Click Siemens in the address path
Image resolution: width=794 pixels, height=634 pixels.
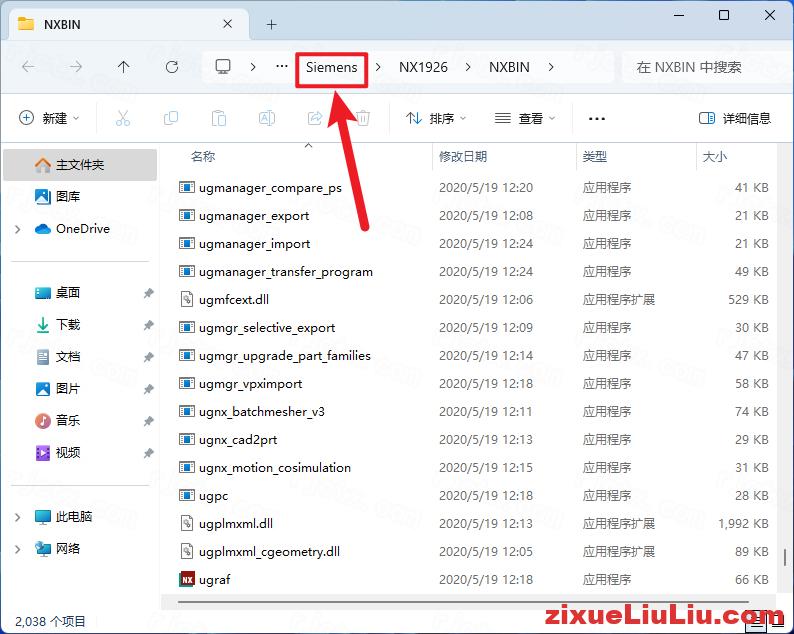[x=332, y=67]
